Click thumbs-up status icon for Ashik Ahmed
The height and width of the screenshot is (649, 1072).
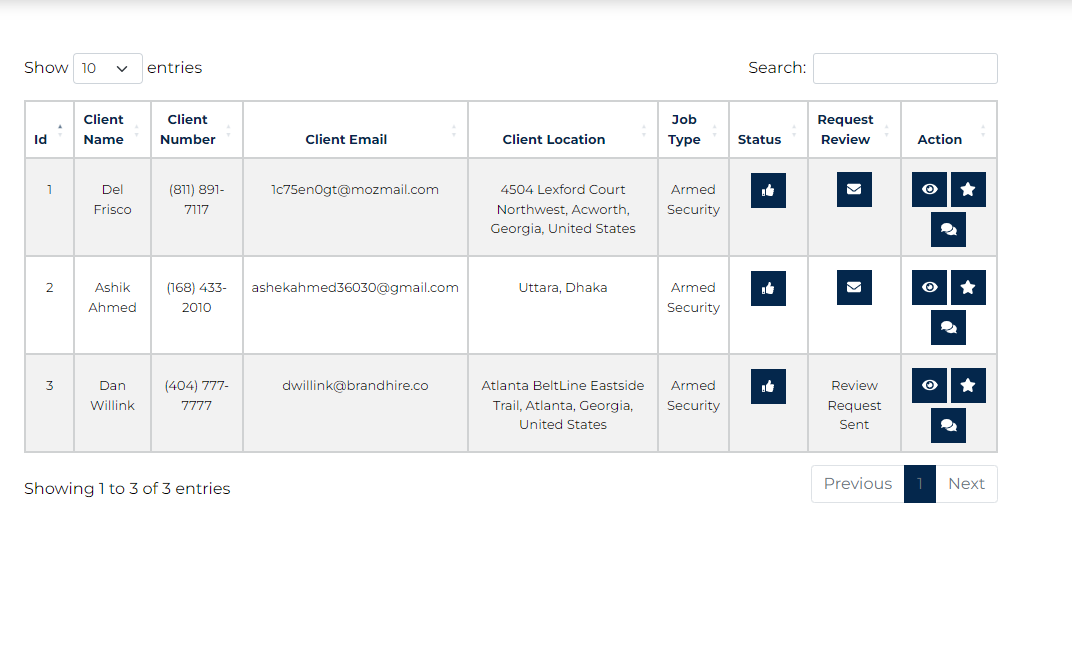click(768, 288)
